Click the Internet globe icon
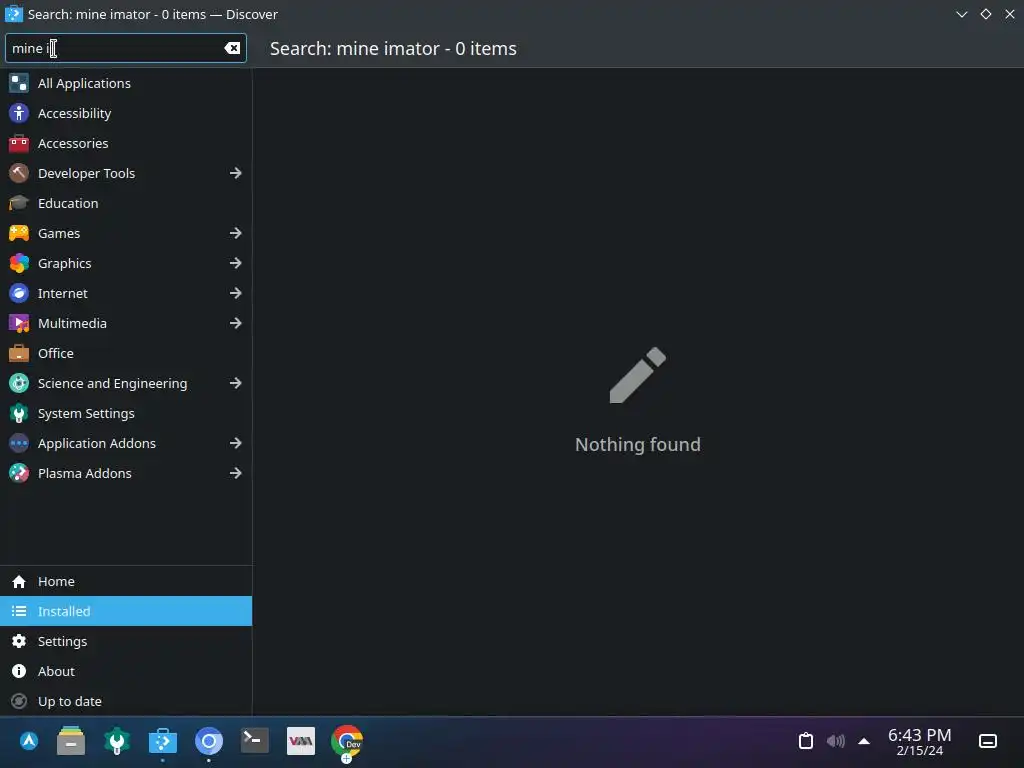This screenshot has width=1024, height=768. click(x=19, y=293)
